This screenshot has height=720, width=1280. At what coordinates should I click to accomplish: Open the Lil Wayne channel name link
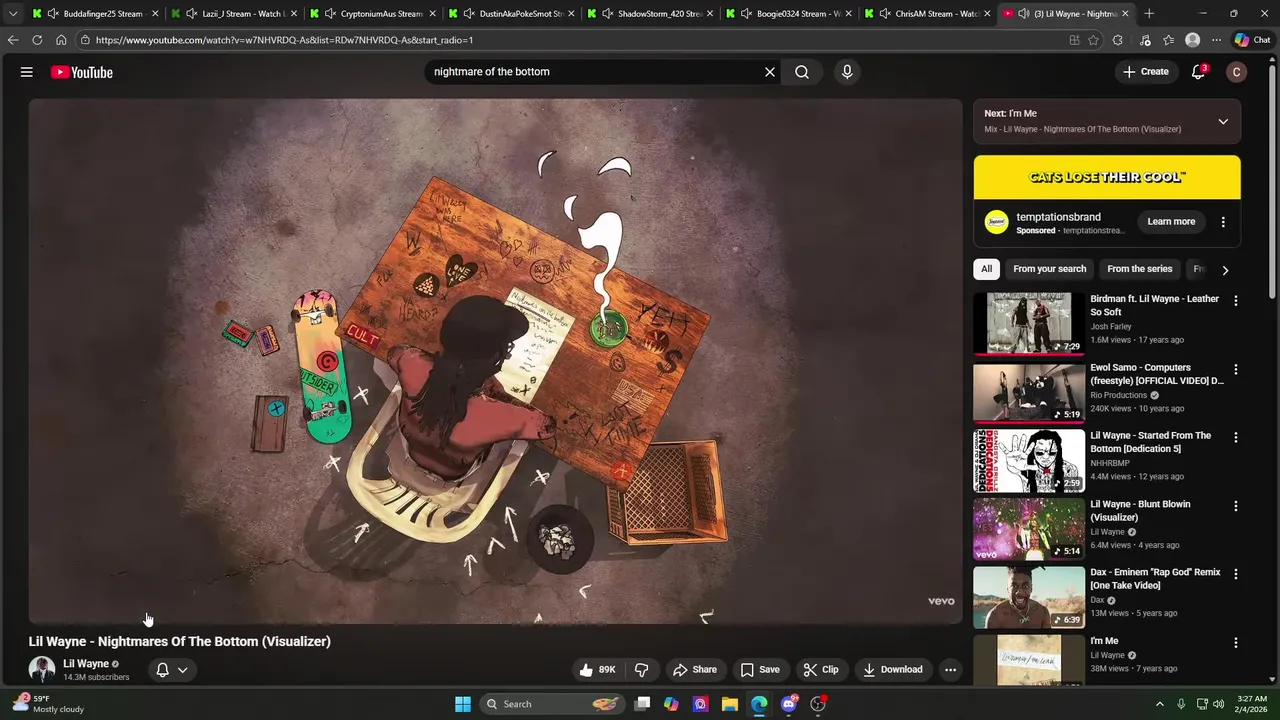click(86, 664)
